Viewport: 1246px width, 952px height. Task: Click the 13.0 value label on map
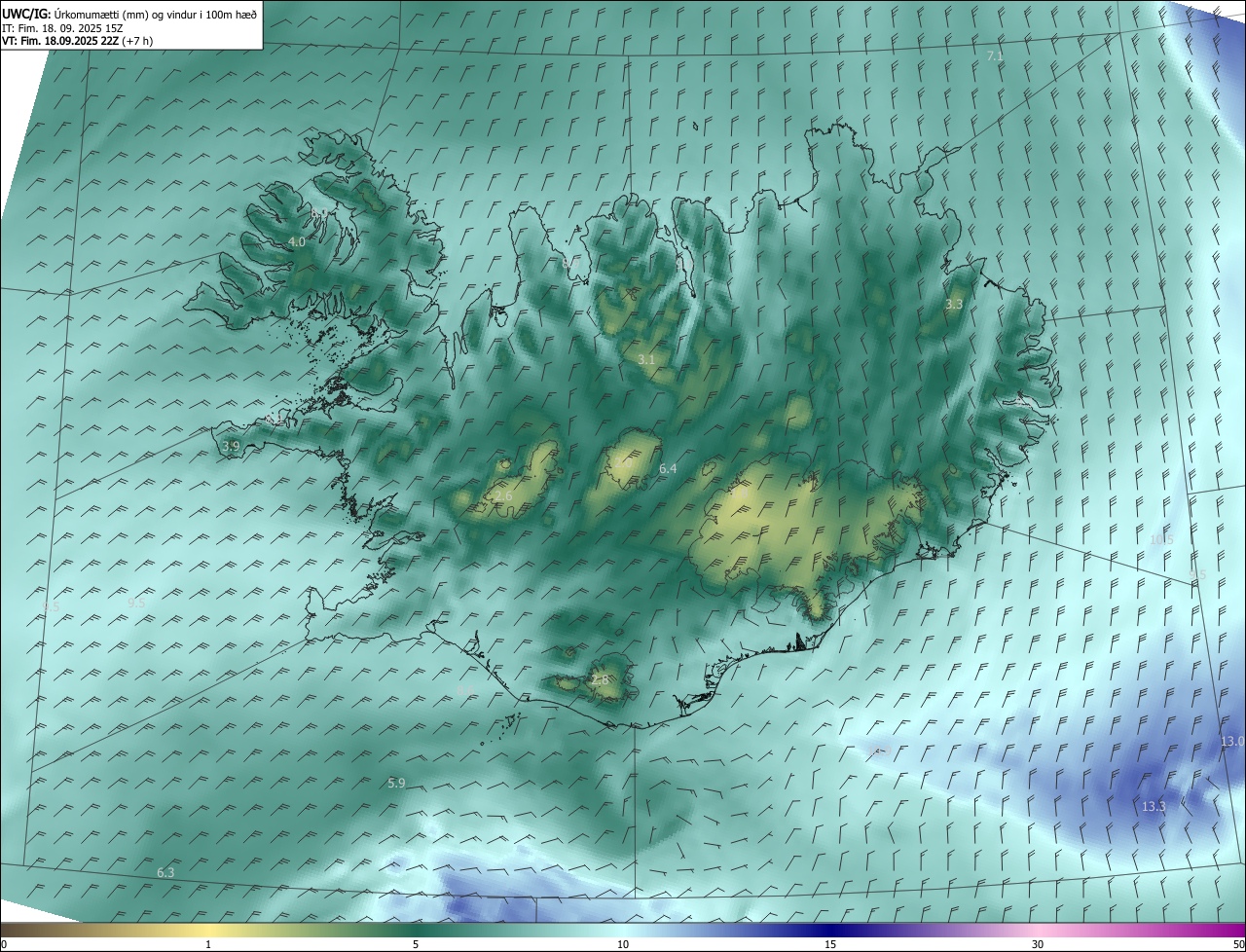[x=1232, y=742]
